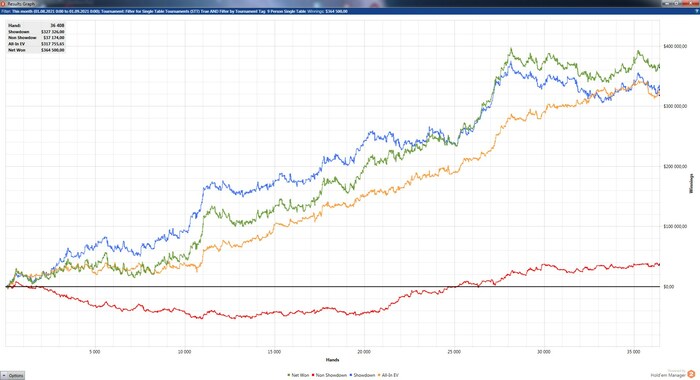Click the 15 000 hands axis tick label

coord(274,352)
